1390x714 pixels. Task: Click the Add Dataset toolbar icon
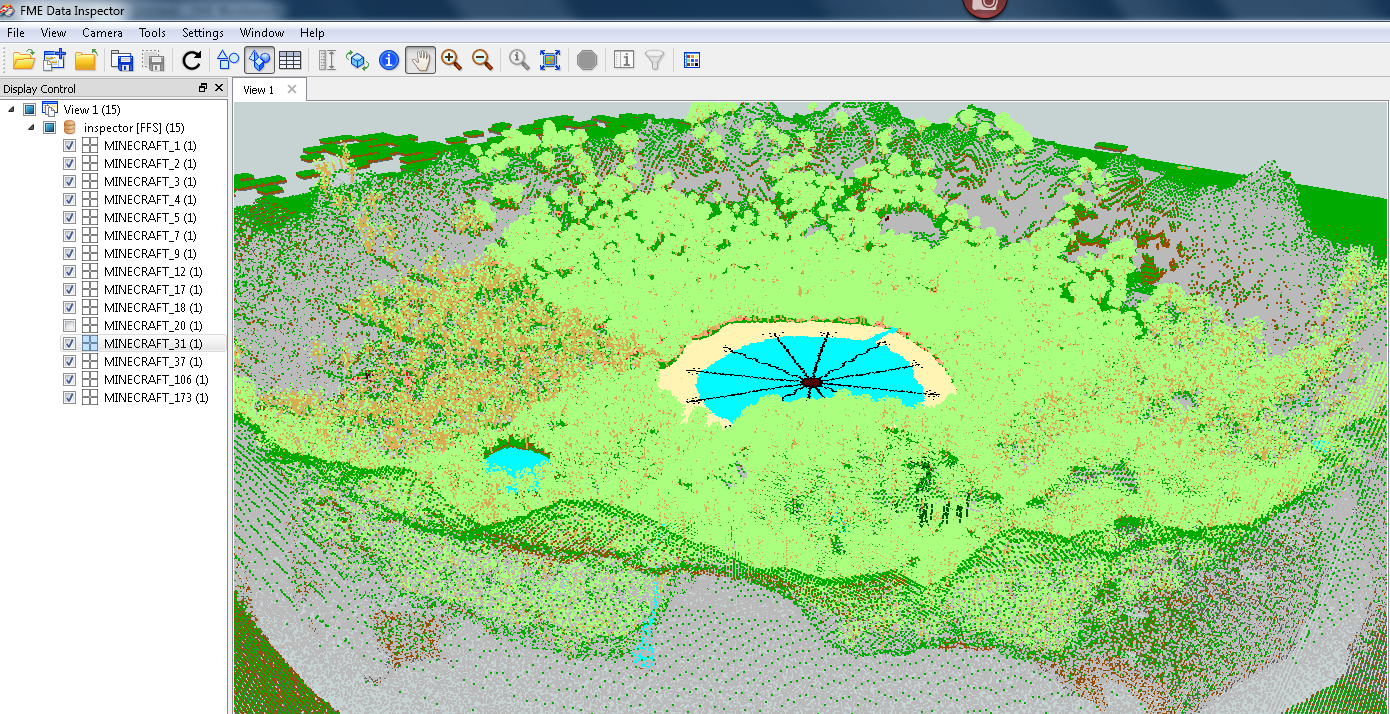(54, 60)
